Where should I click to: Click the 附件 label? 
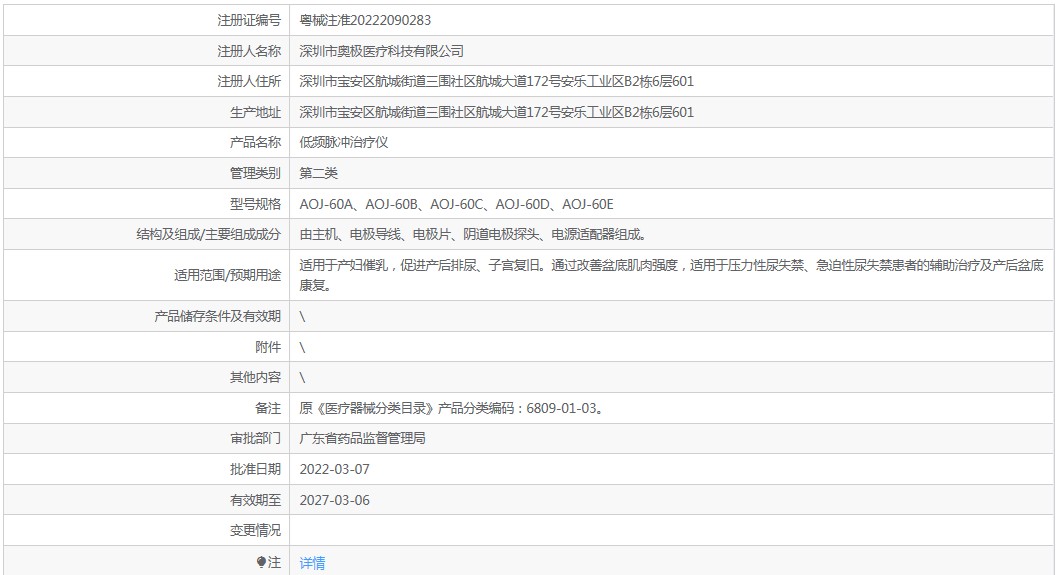[x=268, y=347]
